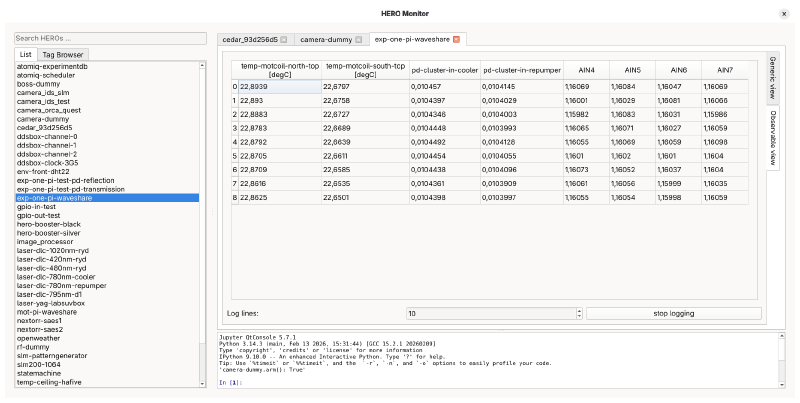Increase Log lines with up arrow
Screen dimensions: 800x403
(579, 311)
